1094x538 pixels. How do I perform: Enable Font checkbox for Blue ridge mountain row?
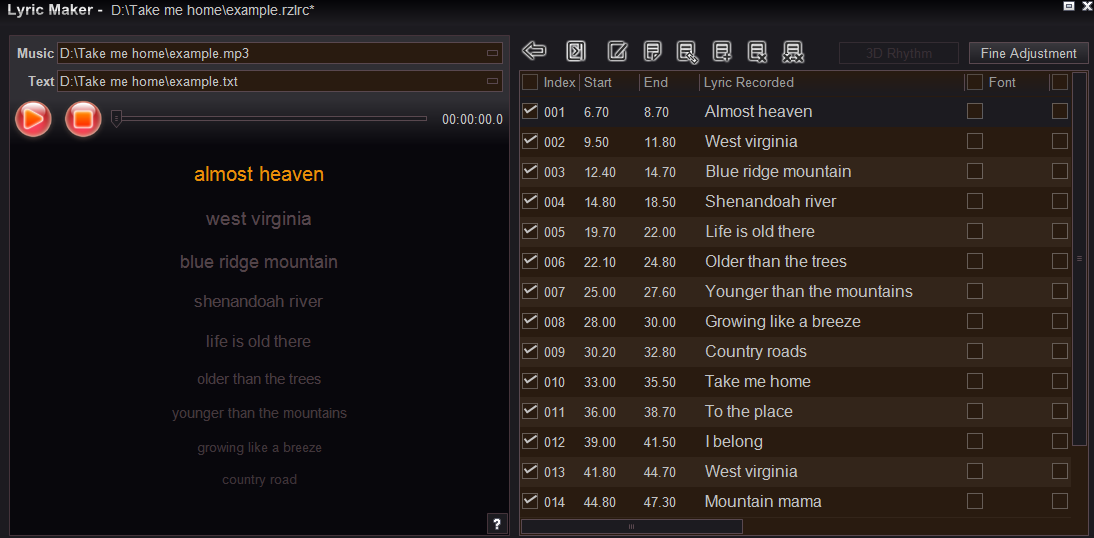click(975, 171)
